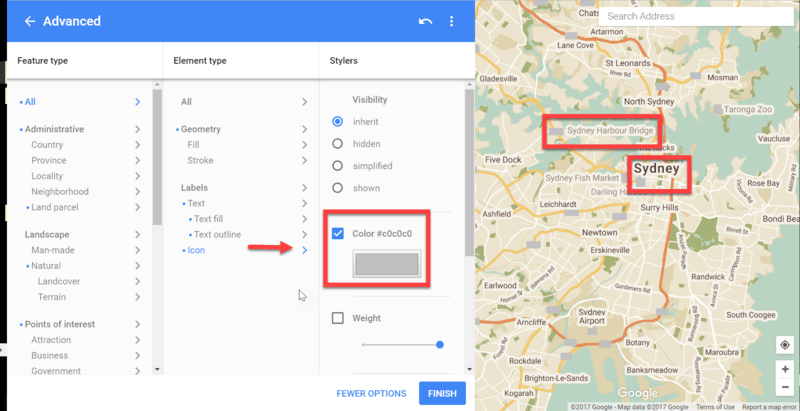Image resolution: width=800 pixels, height=411 pixels.
Task: Expand Landscape feature chevron
Action: (x=137, y=235)
